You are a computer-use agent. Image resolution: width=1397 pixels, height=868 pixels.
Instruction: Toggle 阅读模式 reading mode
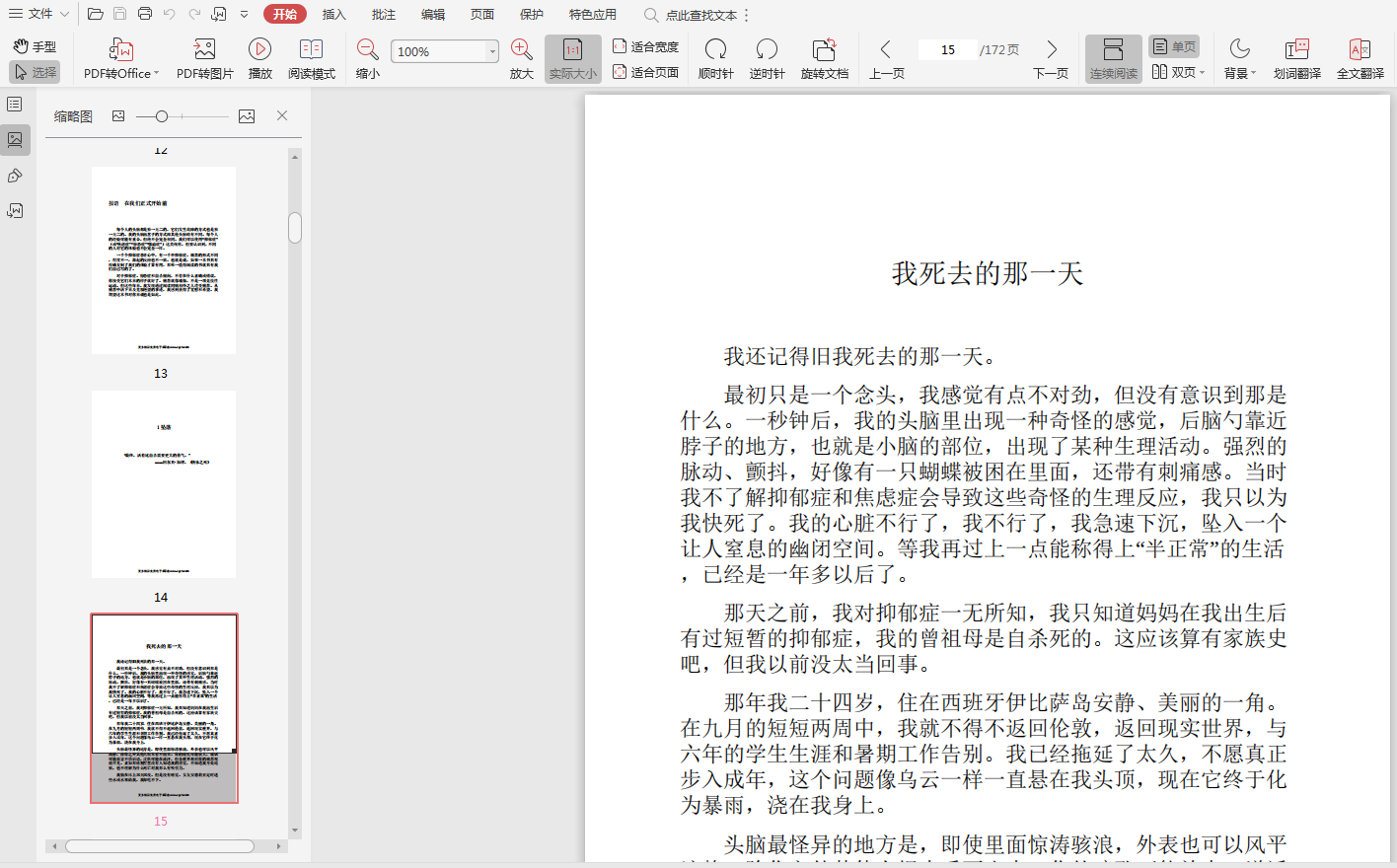pos(312,59)
